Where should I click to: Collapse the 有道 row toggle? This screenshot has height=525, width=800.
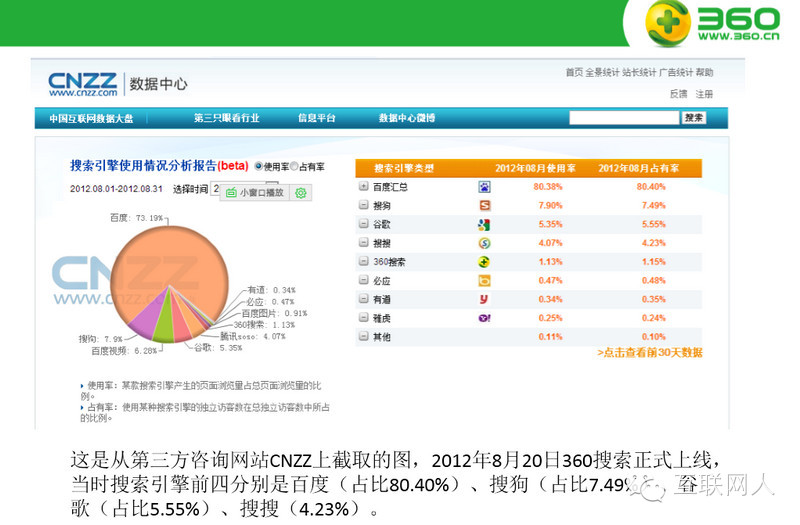[363, 298]
